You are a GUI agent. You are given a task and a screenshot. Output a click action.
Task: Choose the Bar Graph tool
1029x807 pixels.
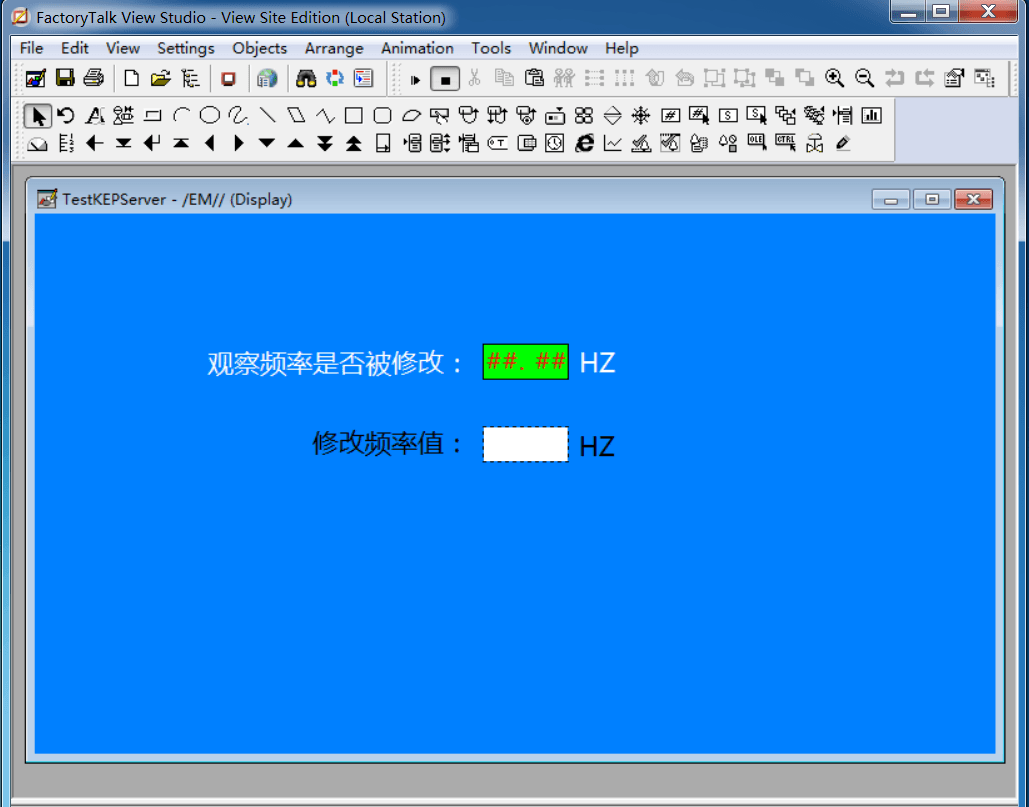tap(872, 116)
